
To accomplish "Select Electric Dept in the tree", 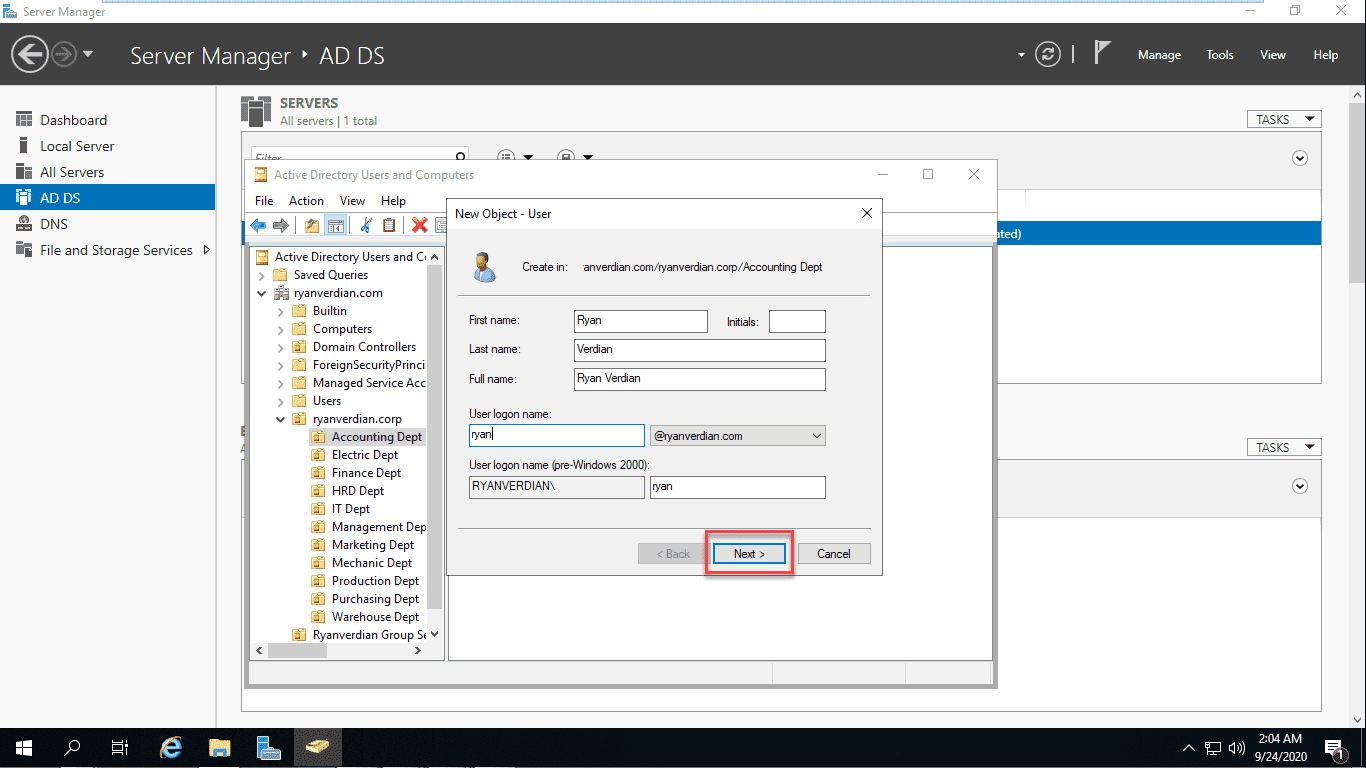I will pos(365,455).
